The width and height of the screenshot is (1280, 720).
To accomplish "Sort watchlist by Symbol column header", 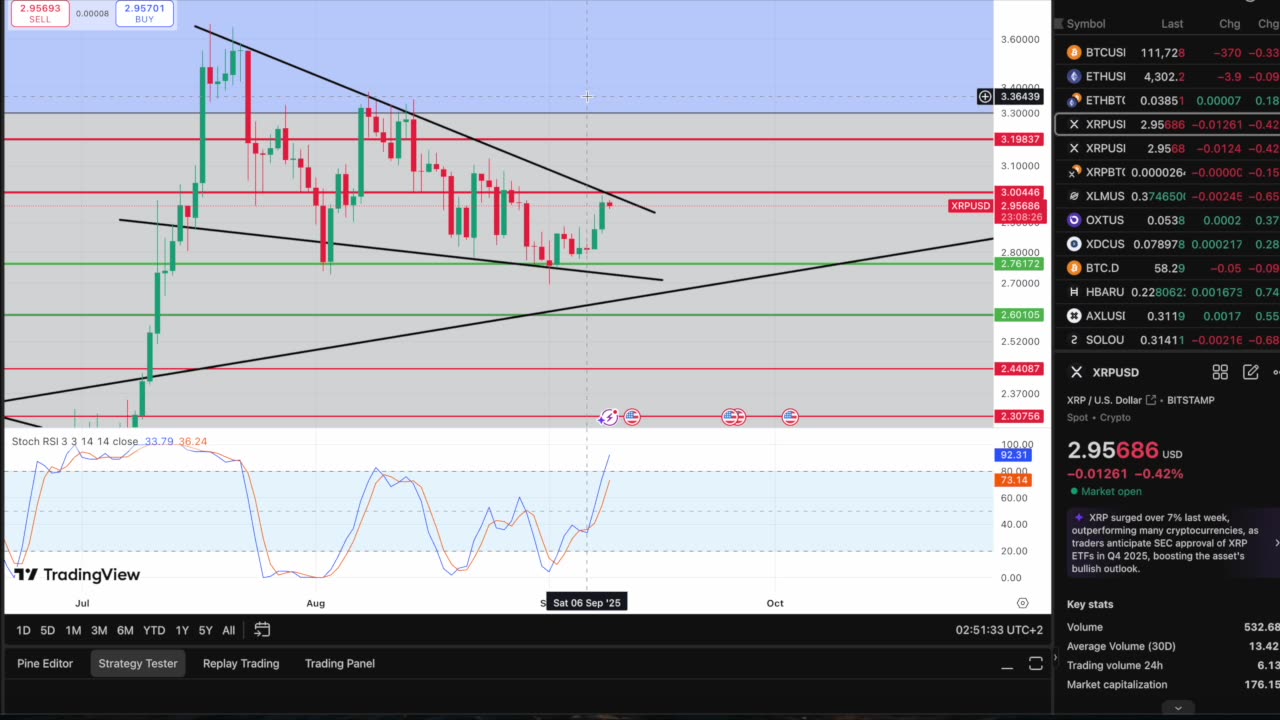I will [x=1086, y=24].
